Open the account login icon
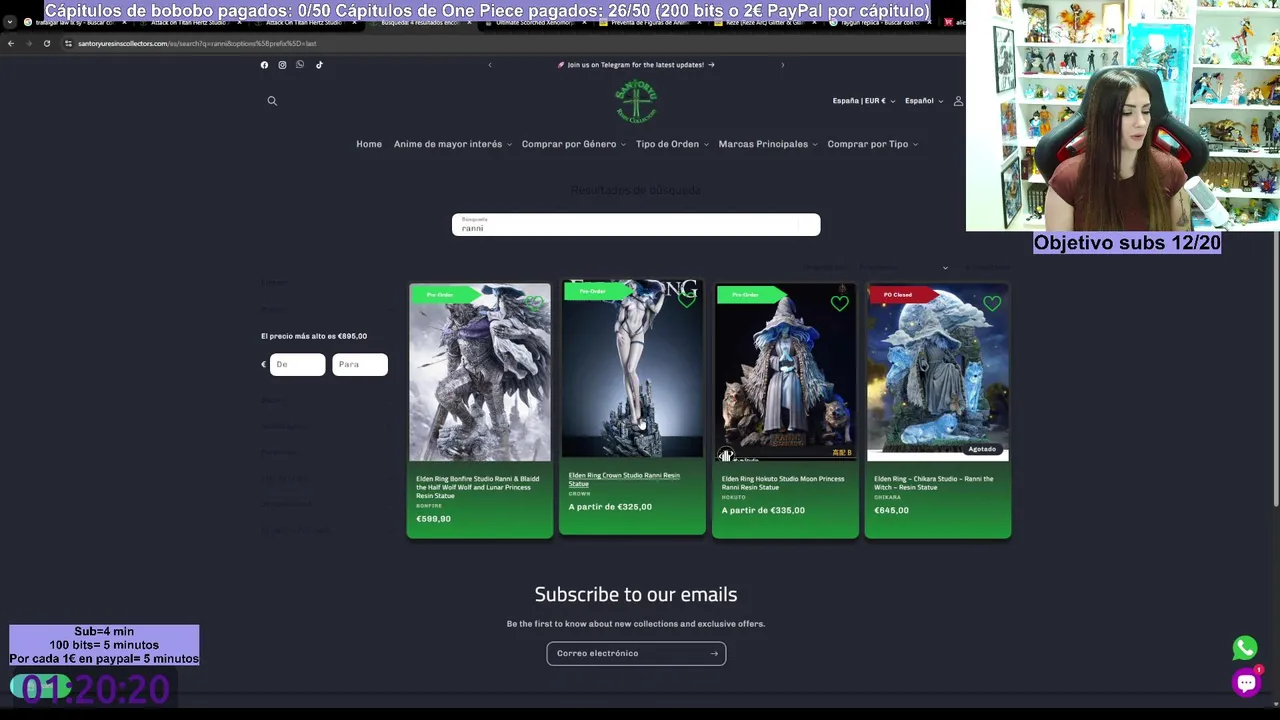 [958, 101]
